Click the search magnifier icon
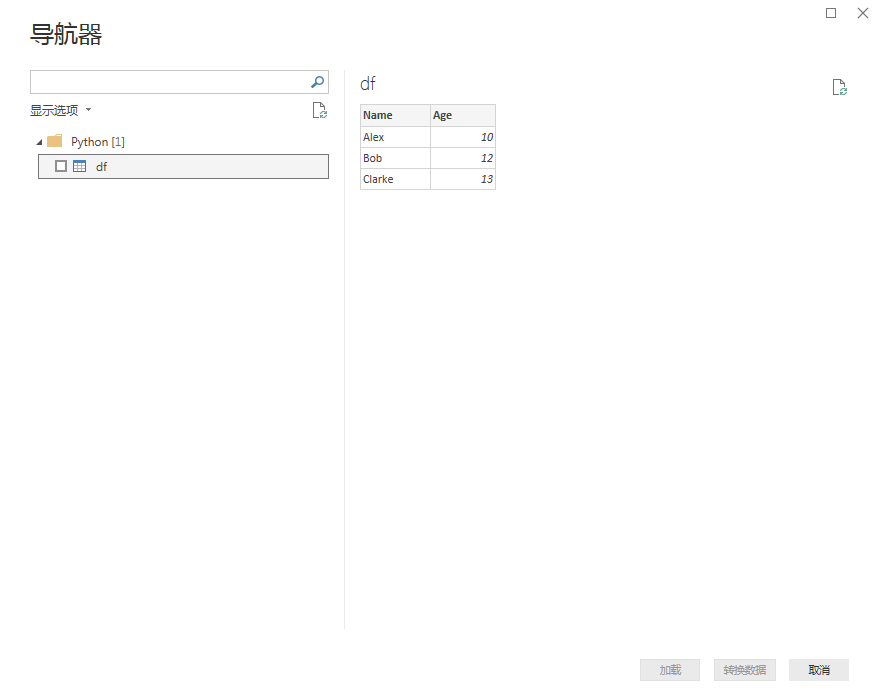 click(317, 82)
